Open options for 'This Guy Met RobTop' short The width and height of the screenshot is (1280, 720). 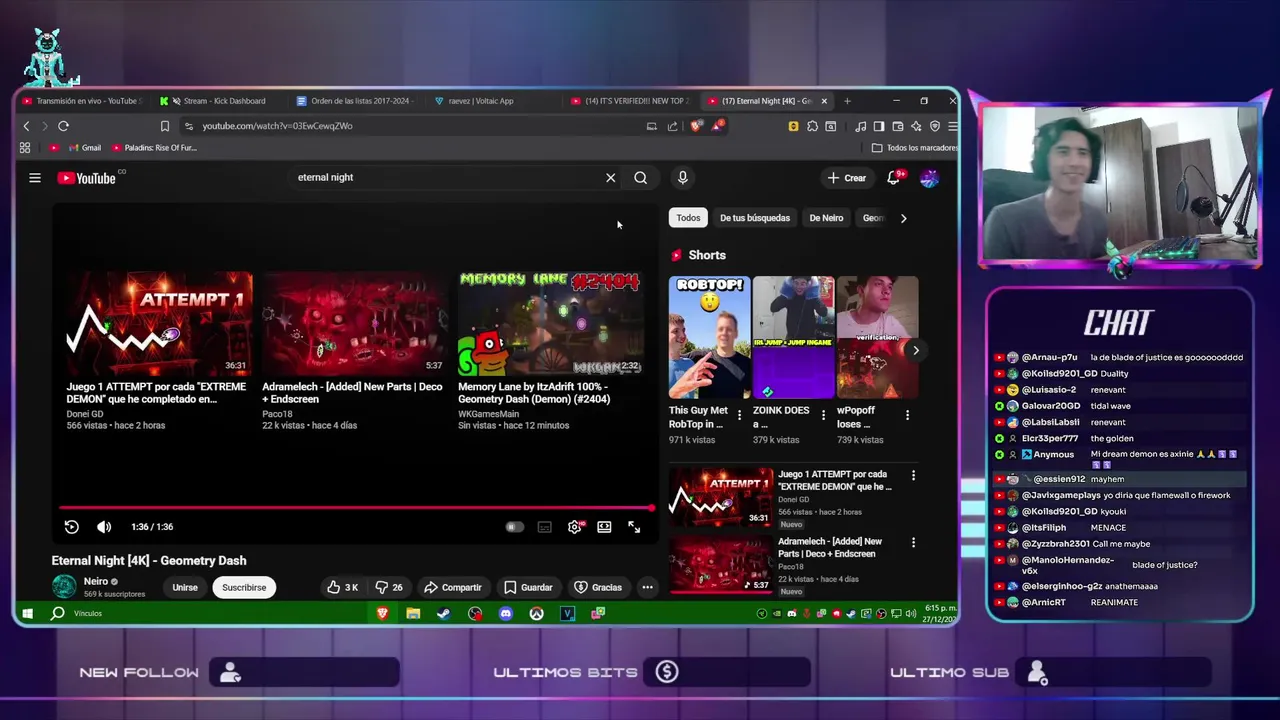739,415
